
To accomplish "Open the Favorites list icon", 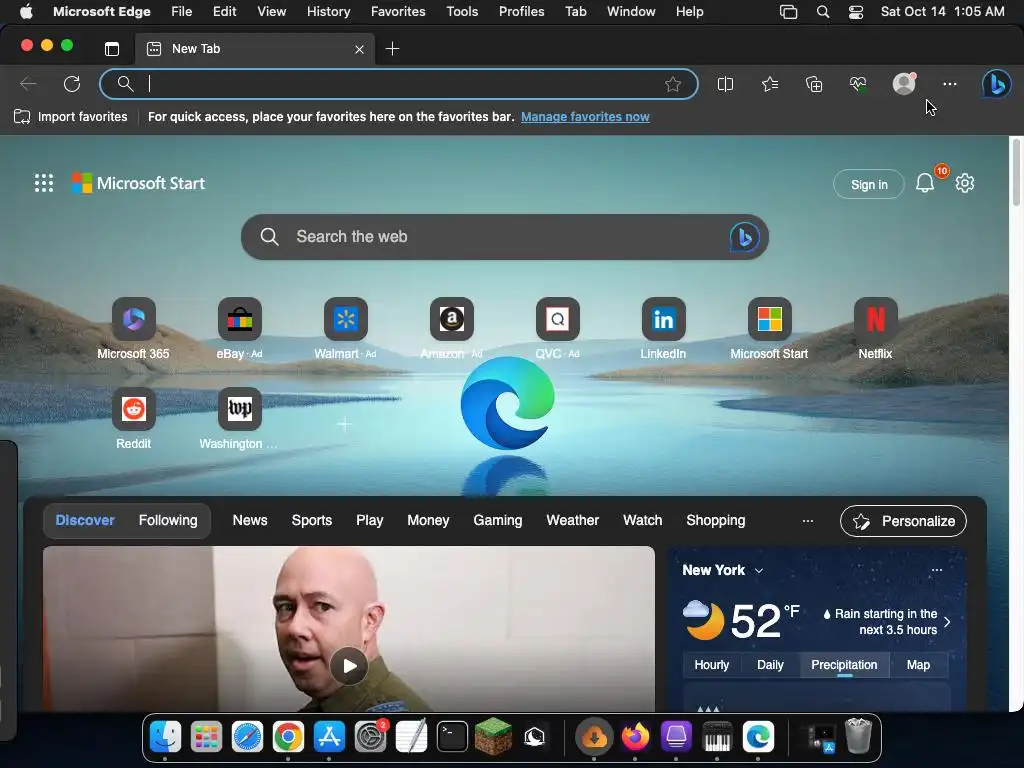I will click(770, 84).
